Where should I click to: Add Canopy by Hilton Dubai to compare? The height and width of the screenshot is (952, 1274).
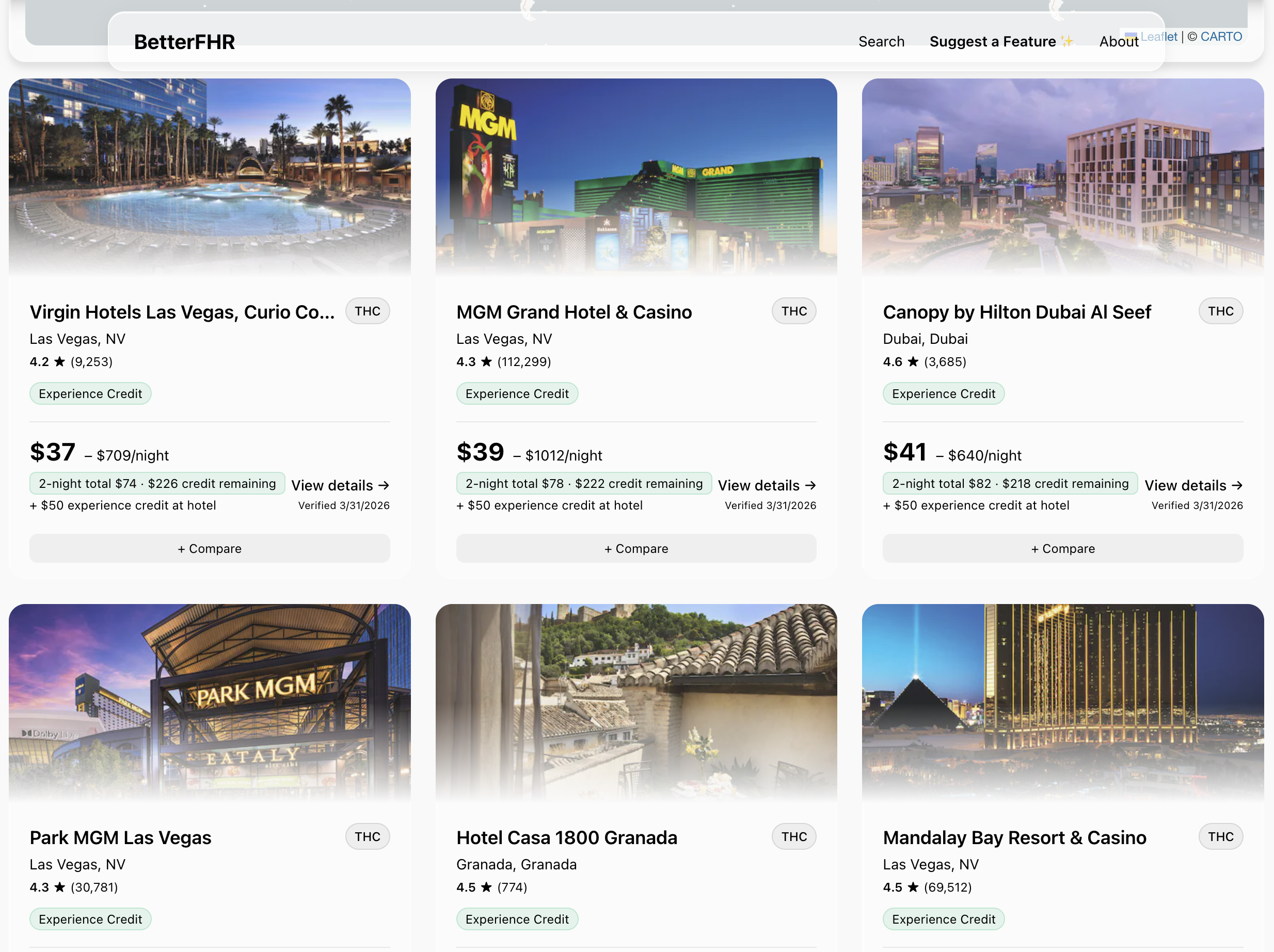(x=1063, y=548)
